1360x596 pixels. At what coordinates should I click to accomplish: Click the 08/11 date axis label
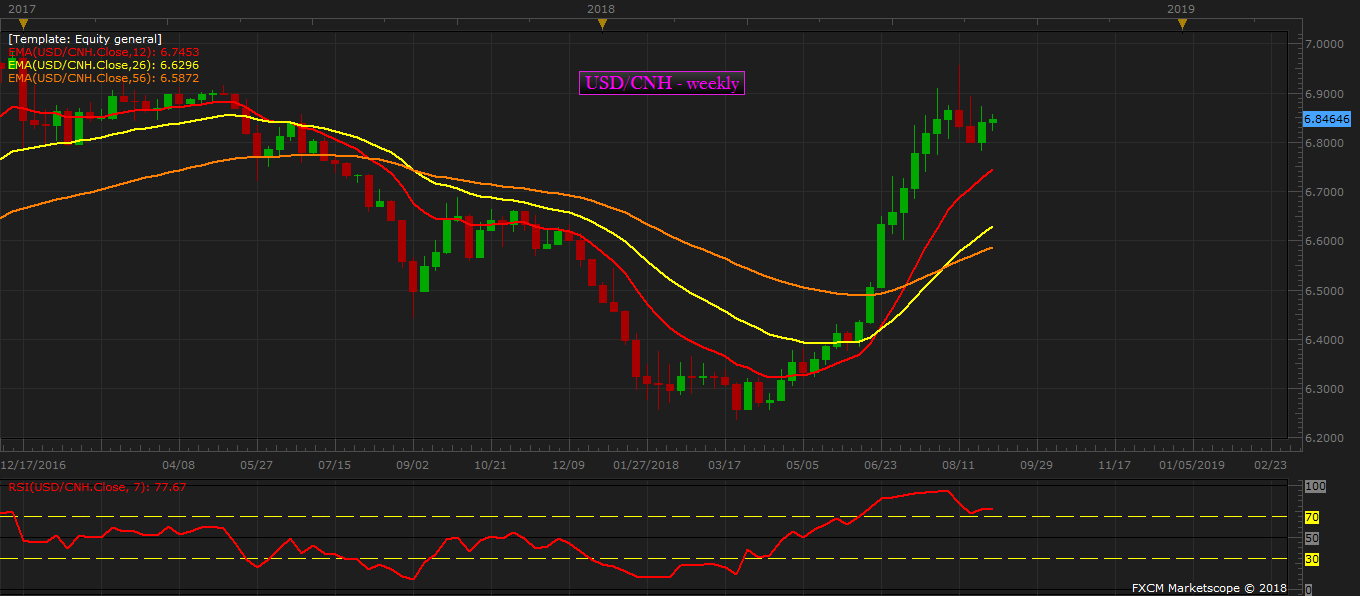point(958,465)
